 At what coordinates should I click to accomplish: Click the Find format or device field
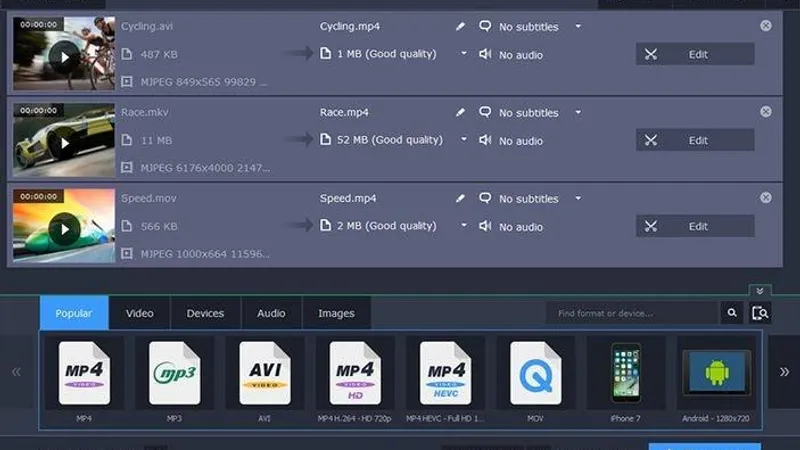(632, 314)
